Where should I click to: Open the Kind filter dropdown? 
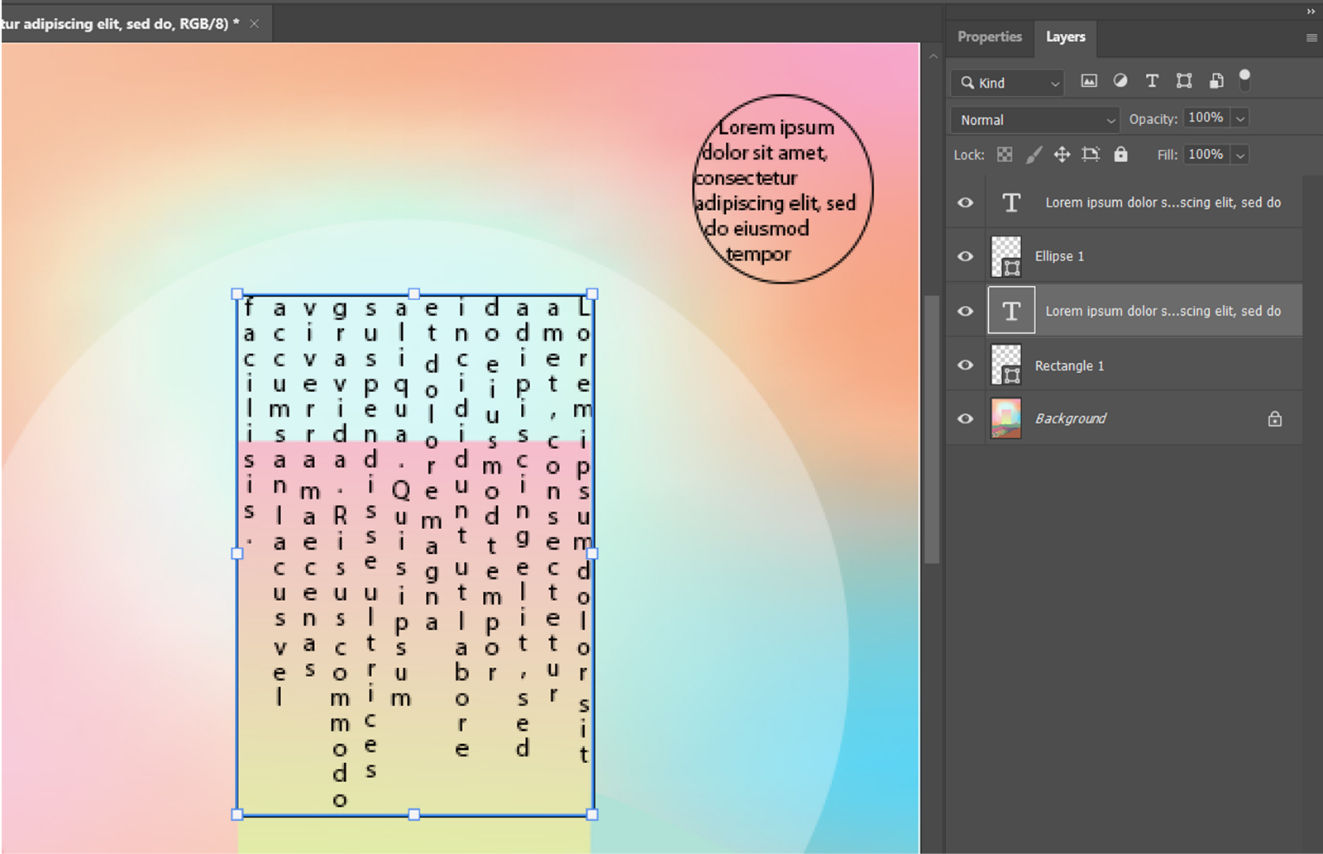1006,82
